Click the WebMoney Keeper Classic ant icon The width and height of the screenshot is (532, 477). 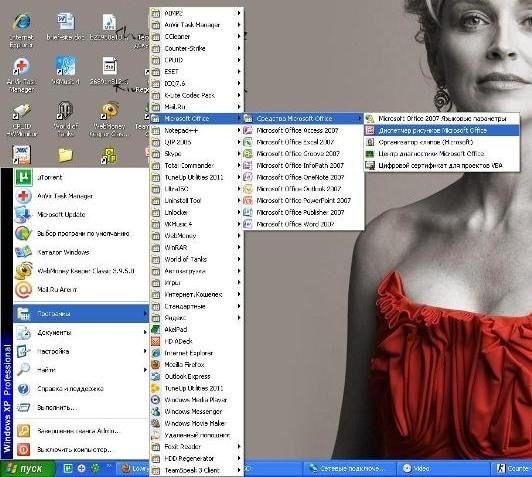click(23, 271)
